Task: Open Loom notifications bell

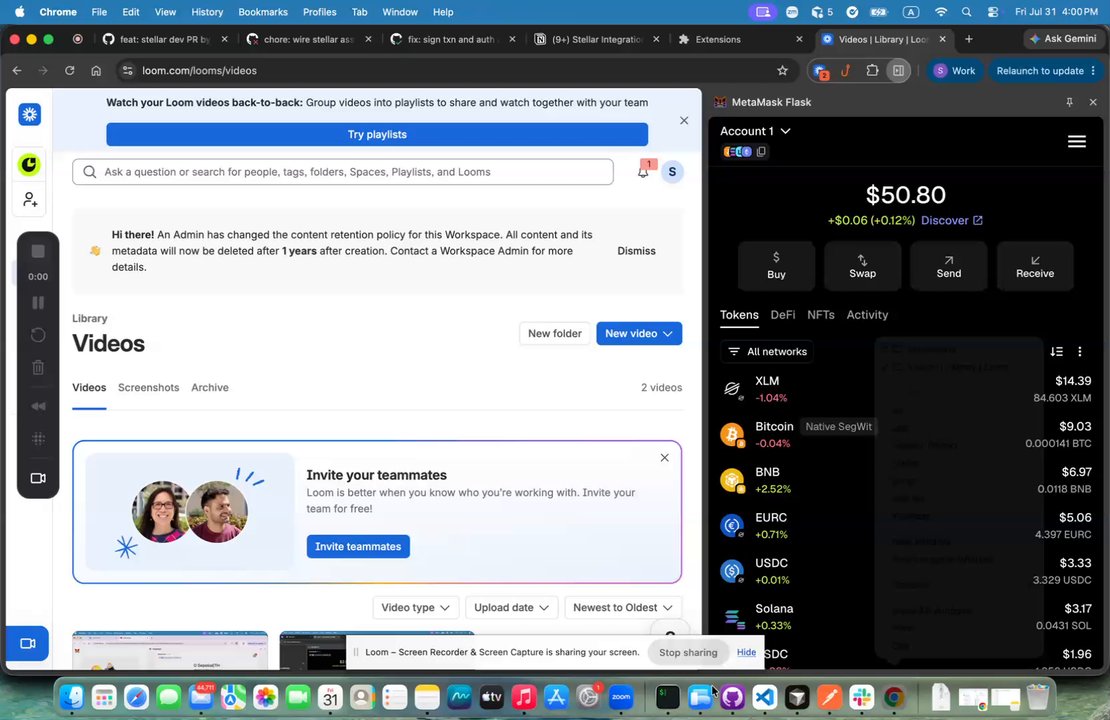Action: pyautogui.click(x=643, y=171)
